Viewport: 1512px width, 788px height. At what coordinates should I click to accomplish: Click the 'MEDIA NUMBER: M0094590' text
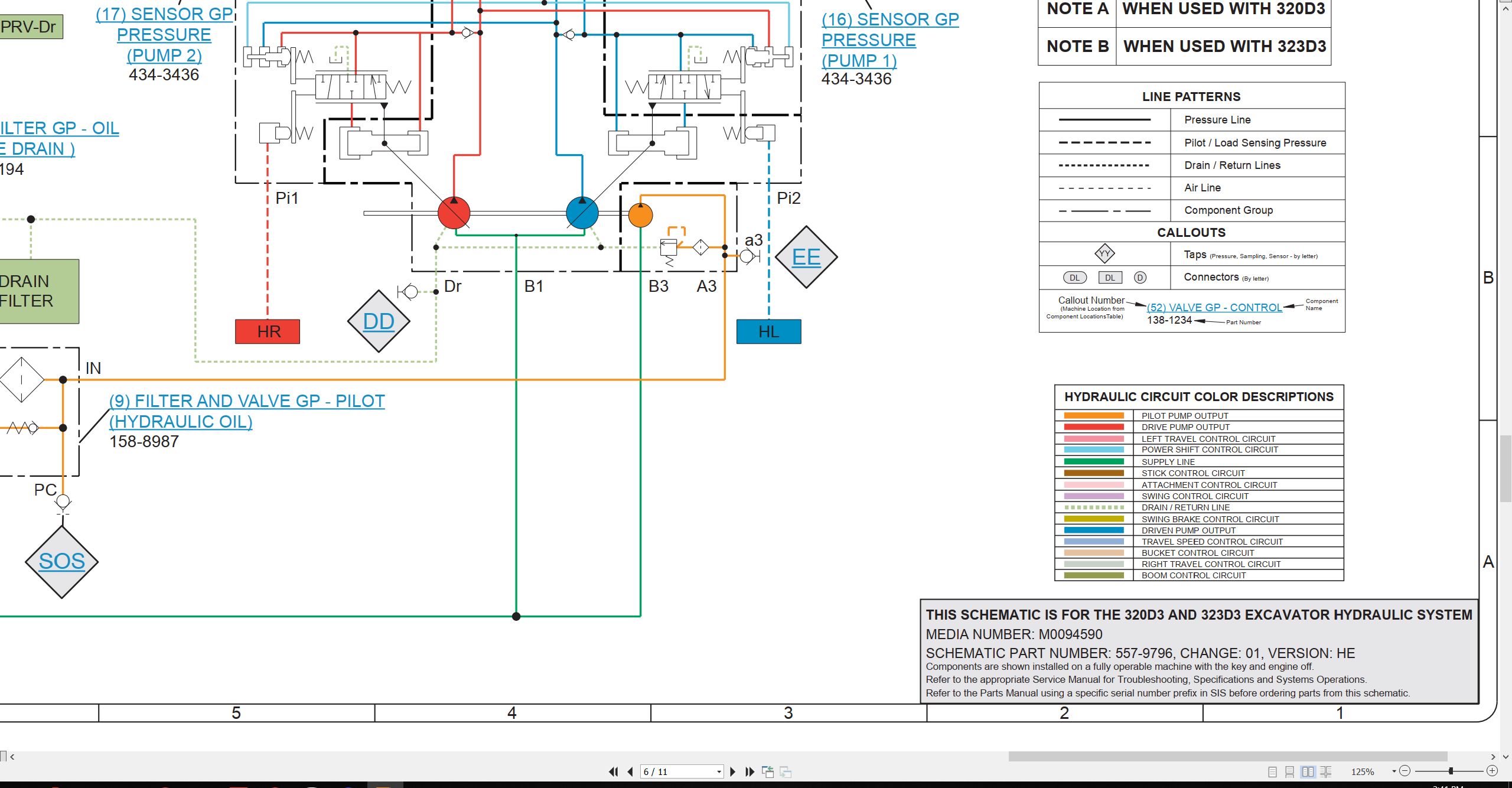point(1014,634)
